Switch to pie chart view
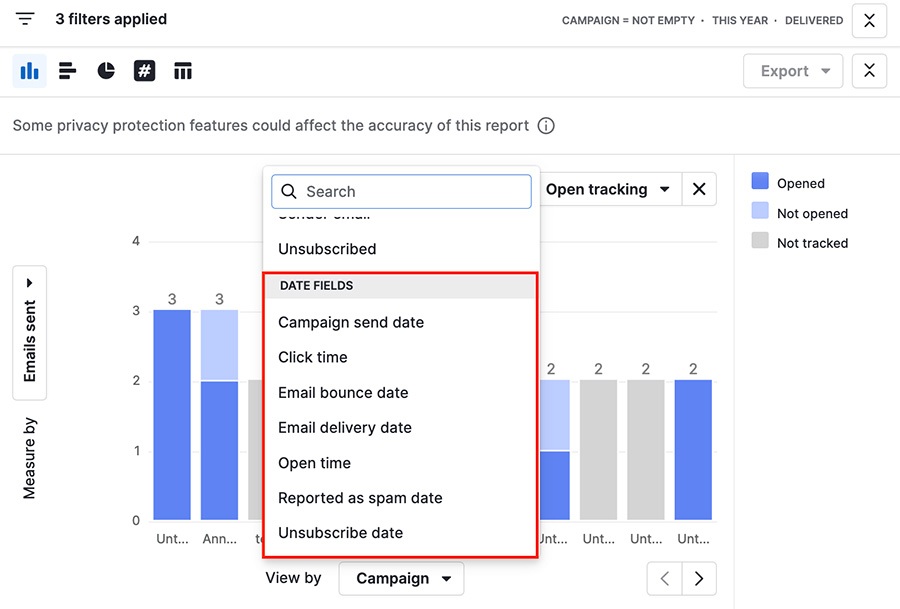The image size is (900, 609). (x=106, y=71)
